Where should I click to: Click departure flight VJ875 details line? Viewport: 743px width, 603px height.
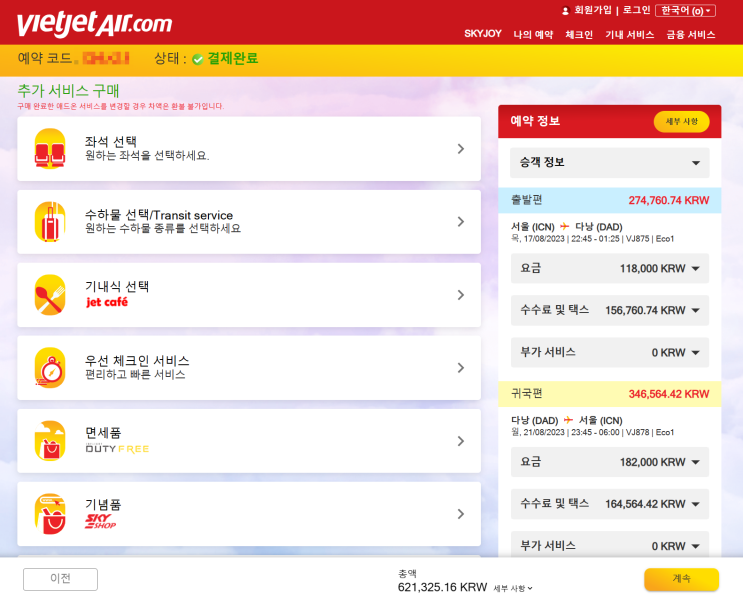pyautogui.click(x=592, y=239)
